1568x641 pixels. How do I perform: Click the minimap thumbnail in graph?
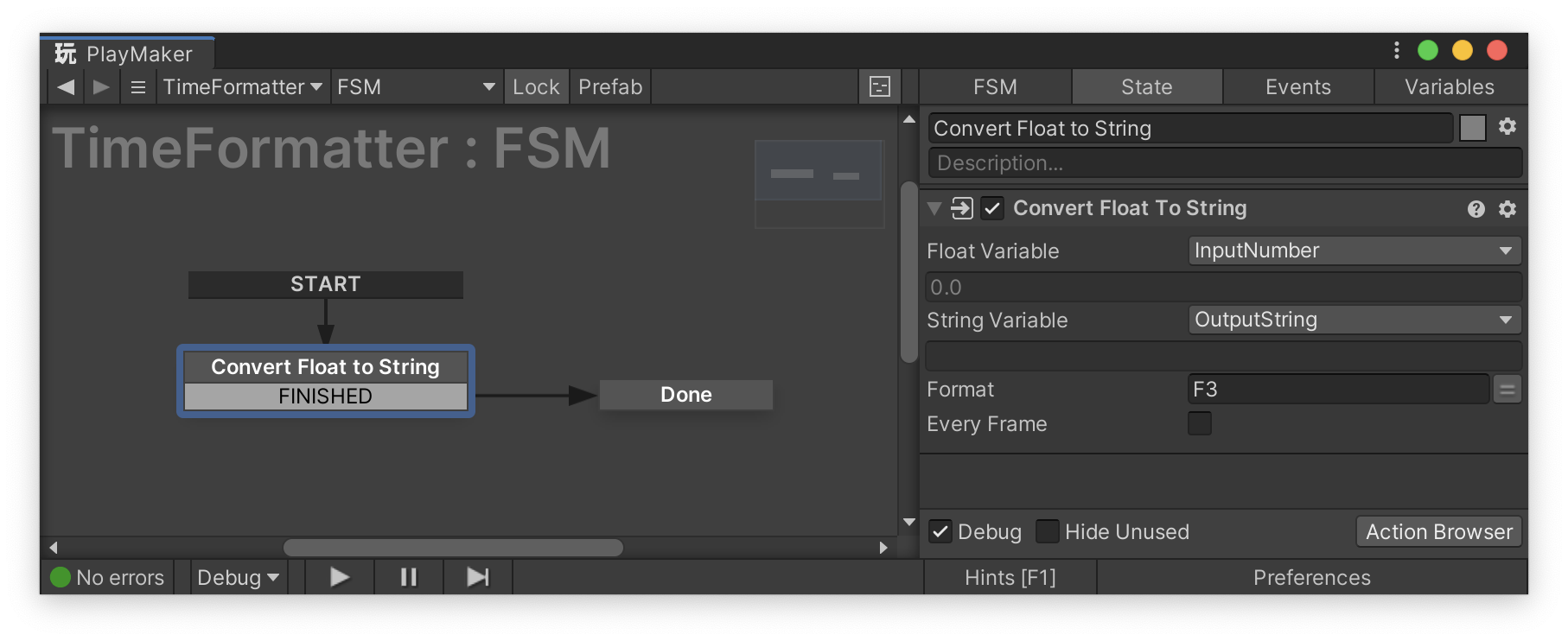tap(819, 184)
